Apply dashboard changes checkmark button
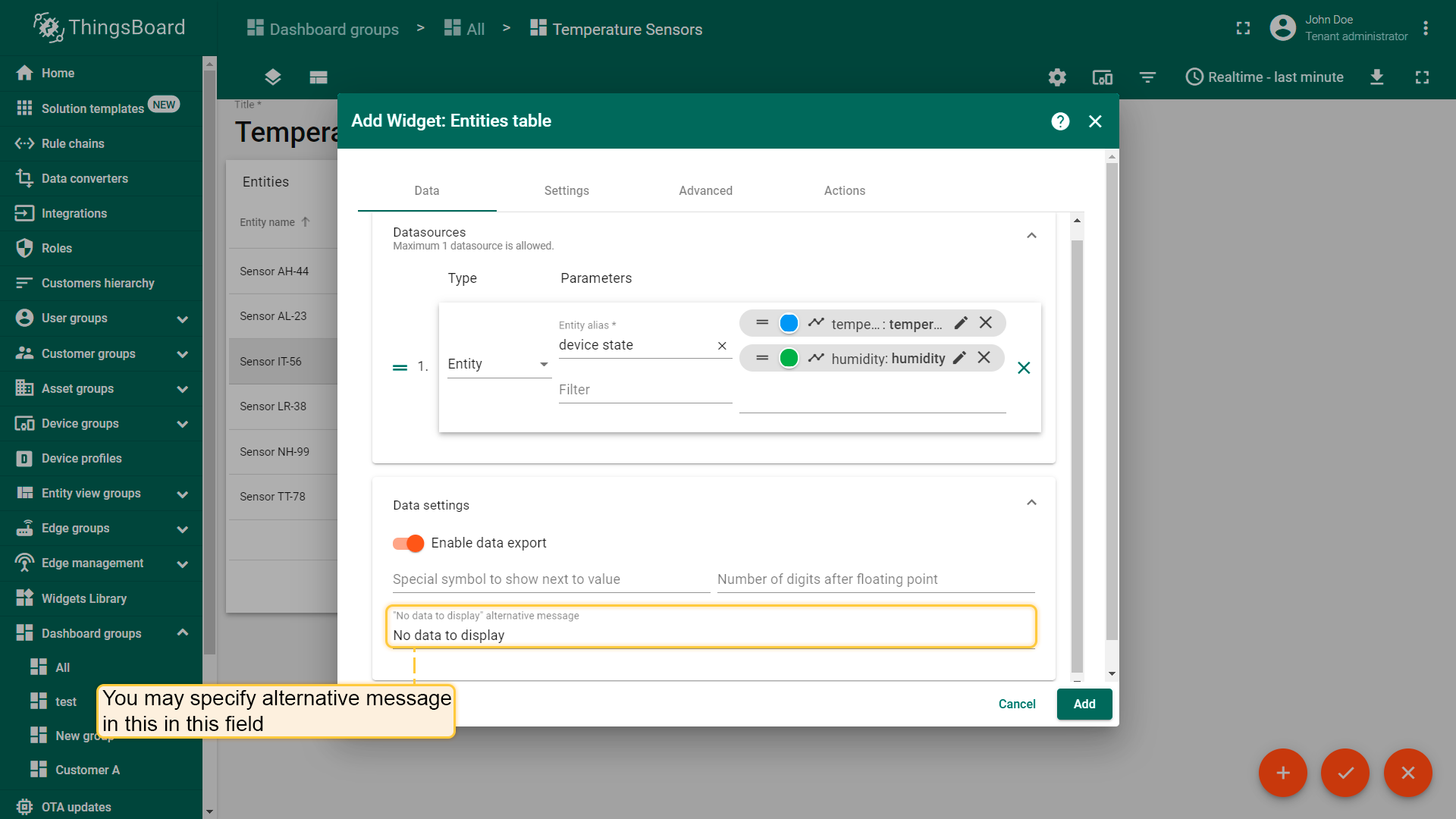Image resolution: width=1456 pixels, height=819 pixels. (x=1345, y=773)
